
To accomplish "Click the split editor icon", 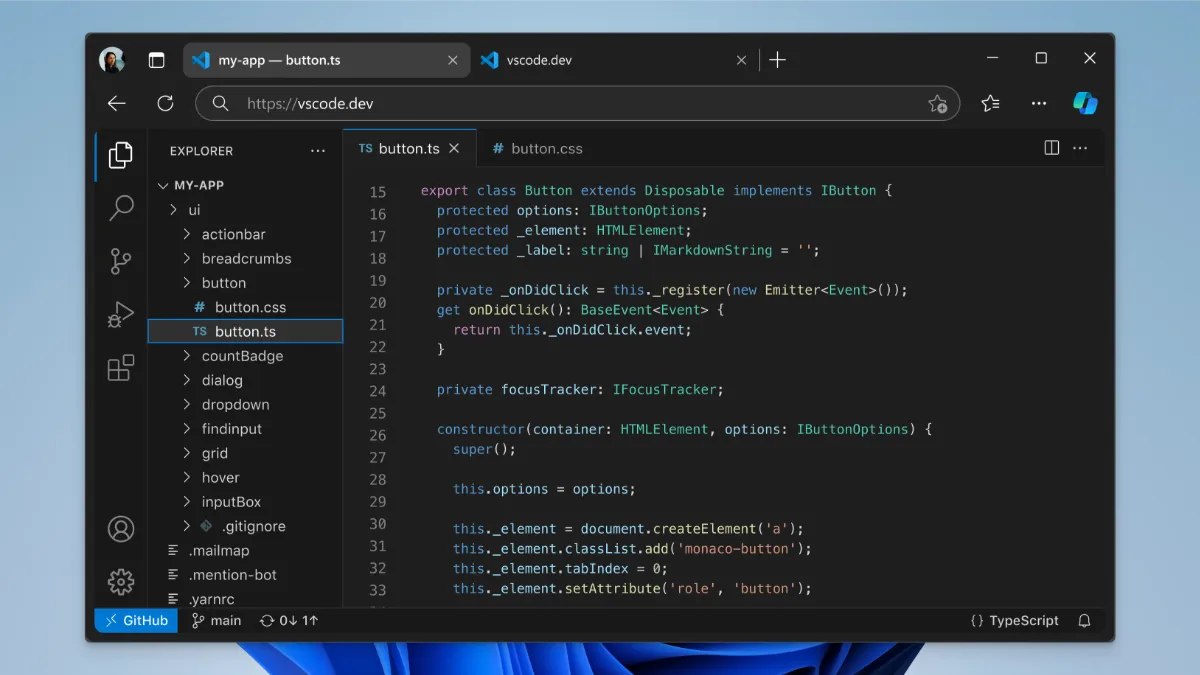I will 1051,148.
